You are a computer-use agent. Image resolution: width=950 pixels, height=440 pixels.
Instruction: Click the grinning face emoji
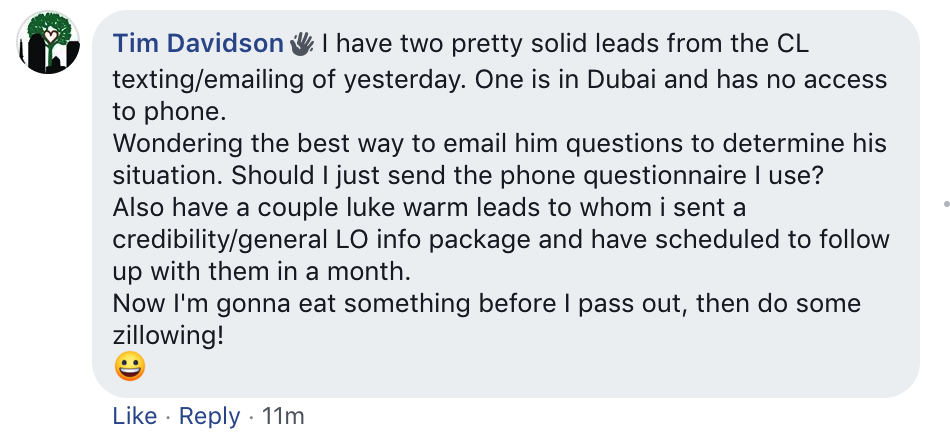click(x=129, y=368)
